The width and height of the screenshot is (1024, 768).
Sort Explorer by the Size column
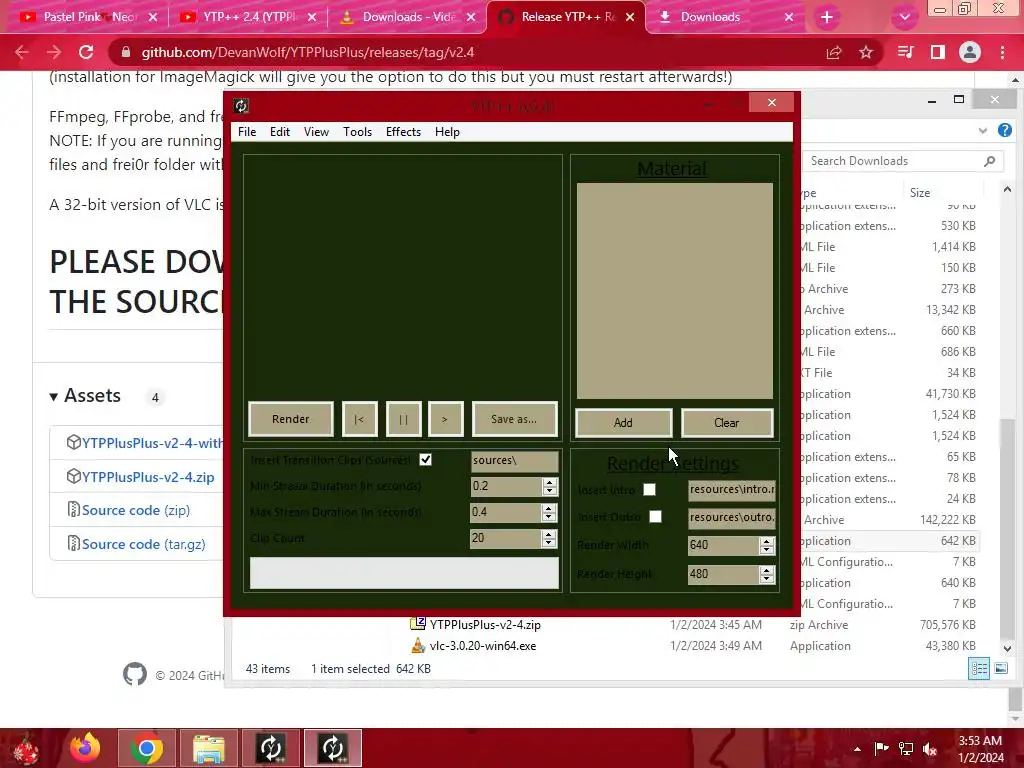tap(920, 193)
